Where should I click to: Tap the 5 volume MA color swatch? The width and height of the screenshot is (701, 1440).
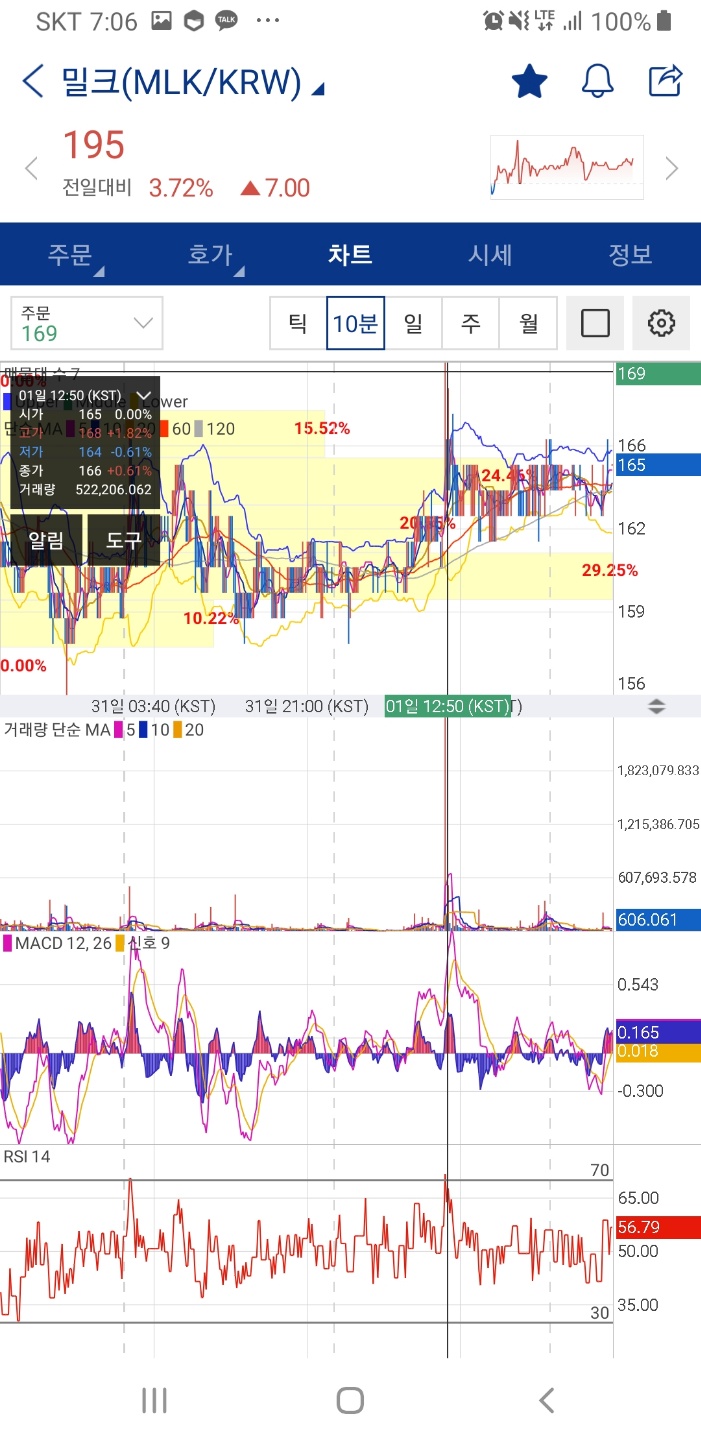click(118, 730)
